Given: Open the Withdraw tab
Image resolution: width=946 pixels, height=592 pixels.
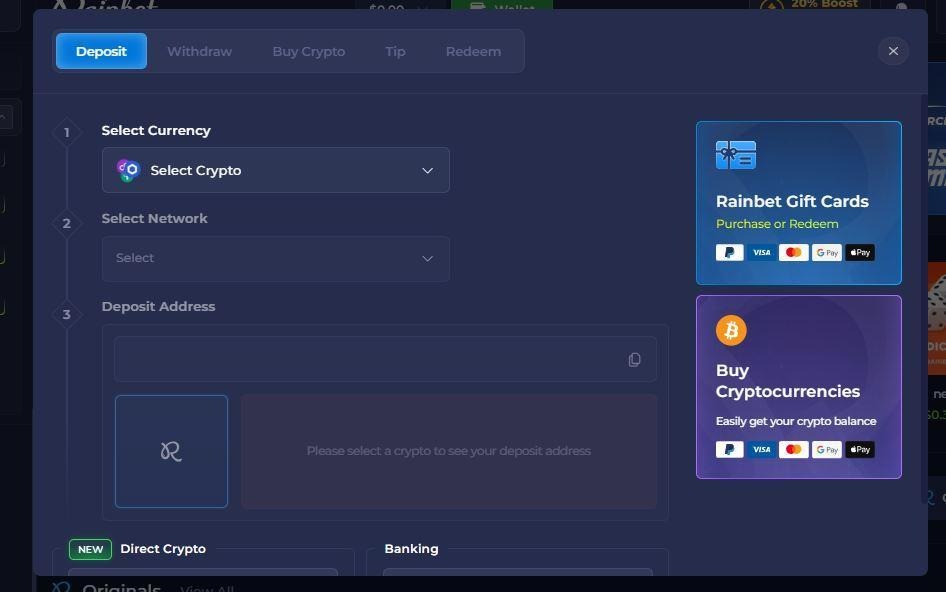Looking at the screenshot, I should click(200, 51).
